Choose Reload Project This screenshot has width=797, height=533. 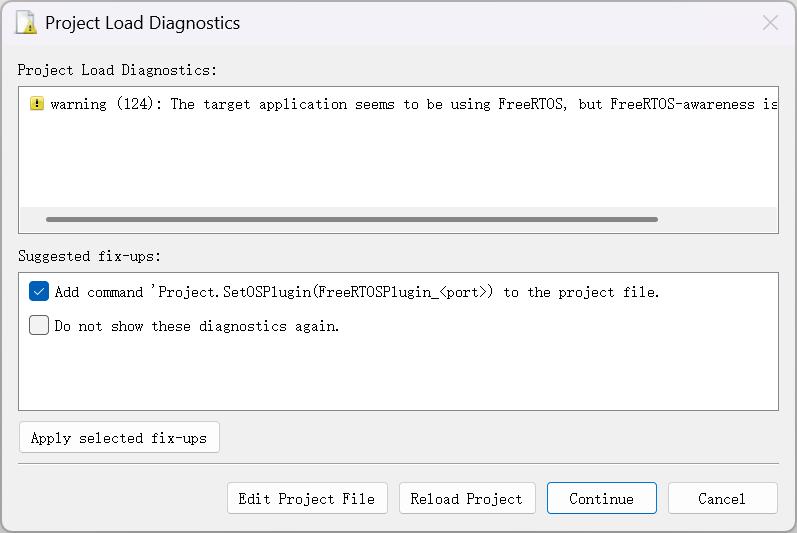(467, 498)
